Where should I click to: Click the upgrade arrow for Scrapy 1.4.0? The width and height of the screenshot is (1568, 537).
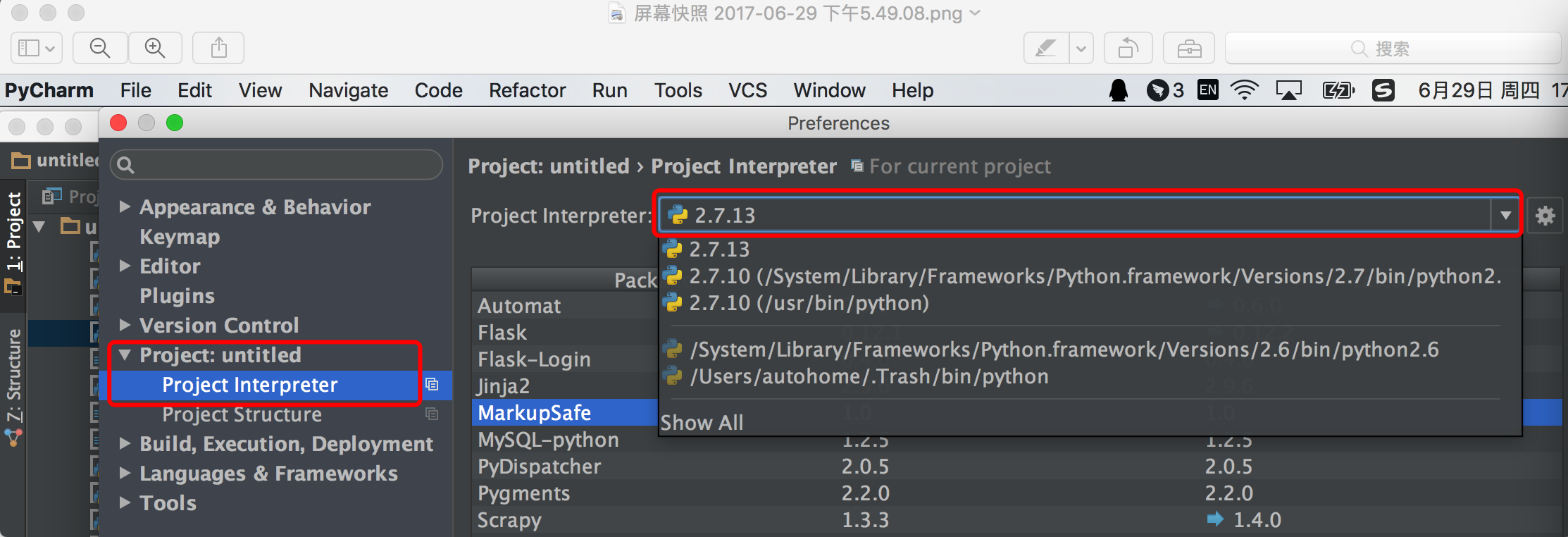tap(1215, 519)
